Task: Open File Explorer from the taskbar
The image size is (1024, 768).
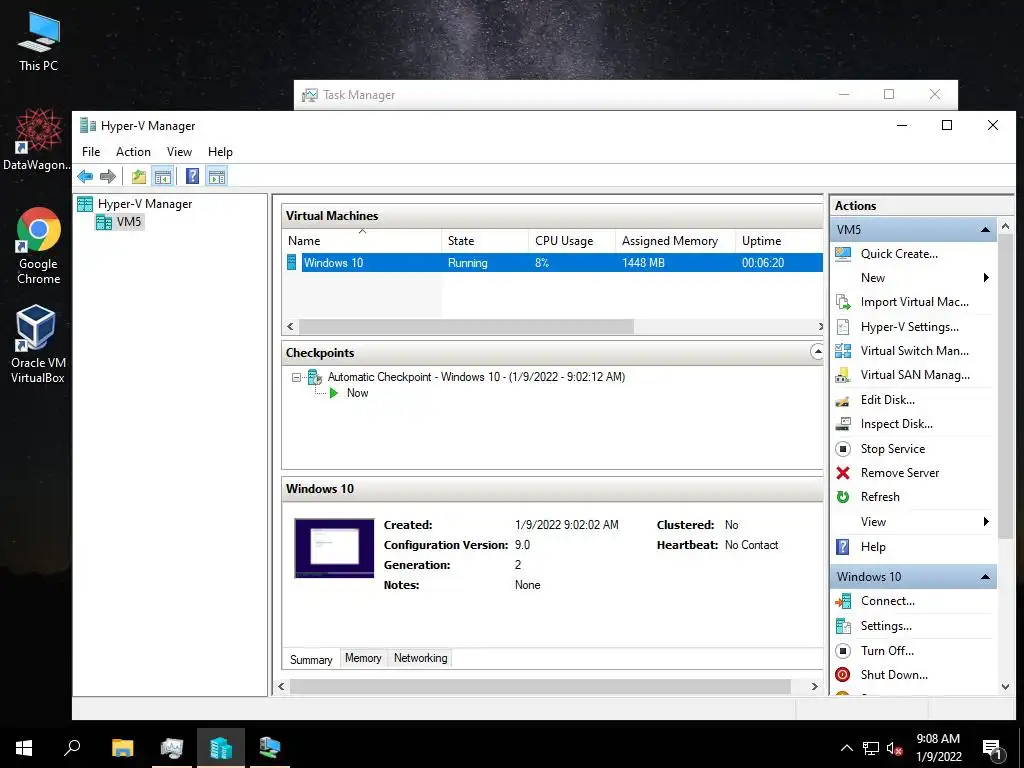Action: click(x=122, y=748)
